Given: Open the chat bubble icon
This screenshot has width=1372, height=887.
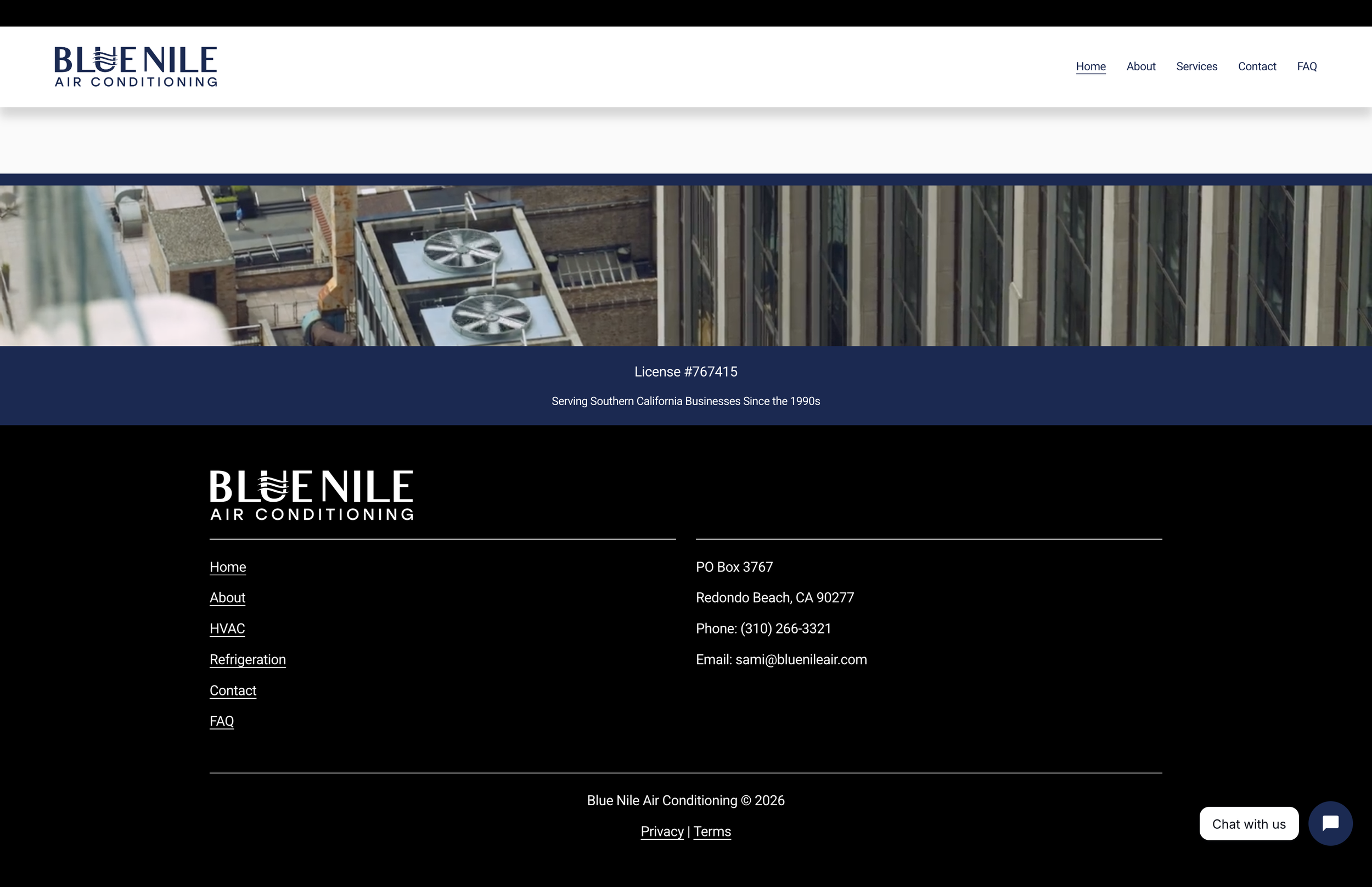Looking at the screenshot, I should coord(1330,824).
